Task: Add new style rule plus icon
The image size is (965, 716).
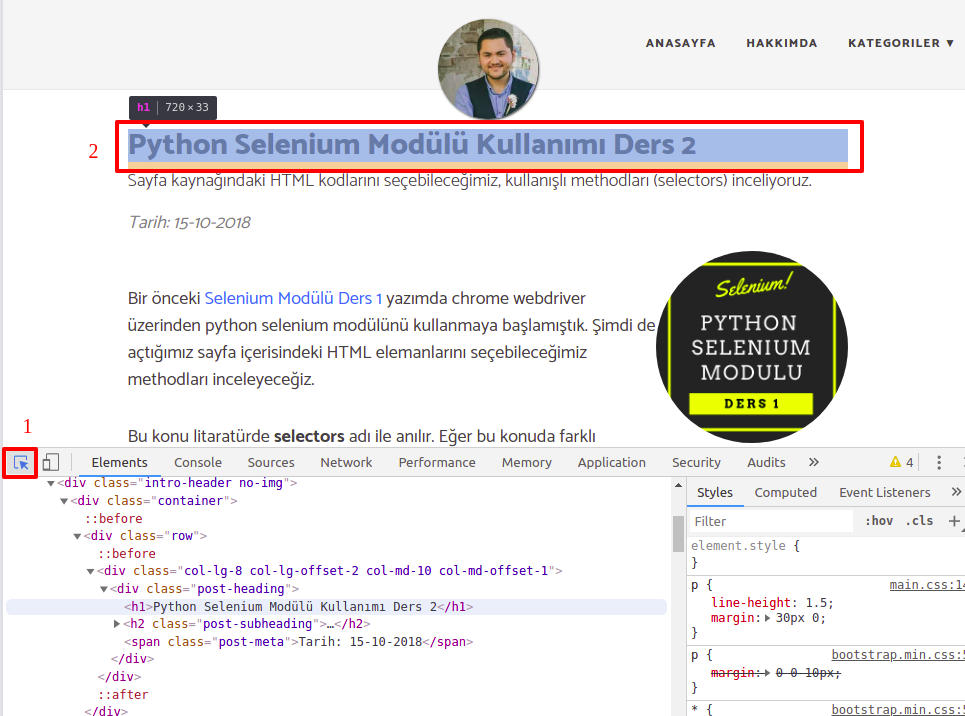Action: coord(954,521)
